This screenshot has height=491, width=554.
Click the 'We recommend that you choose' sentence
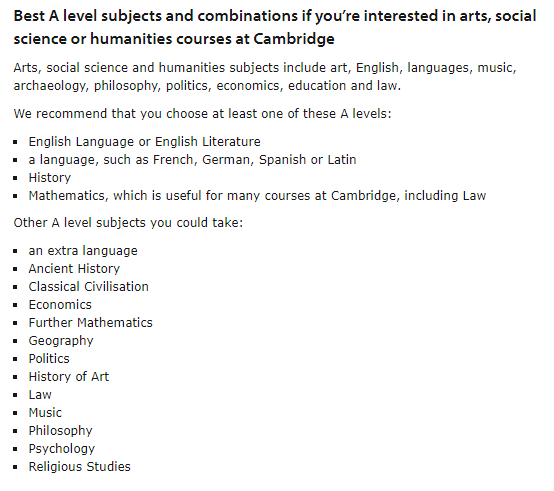click(x=202, y=114)
